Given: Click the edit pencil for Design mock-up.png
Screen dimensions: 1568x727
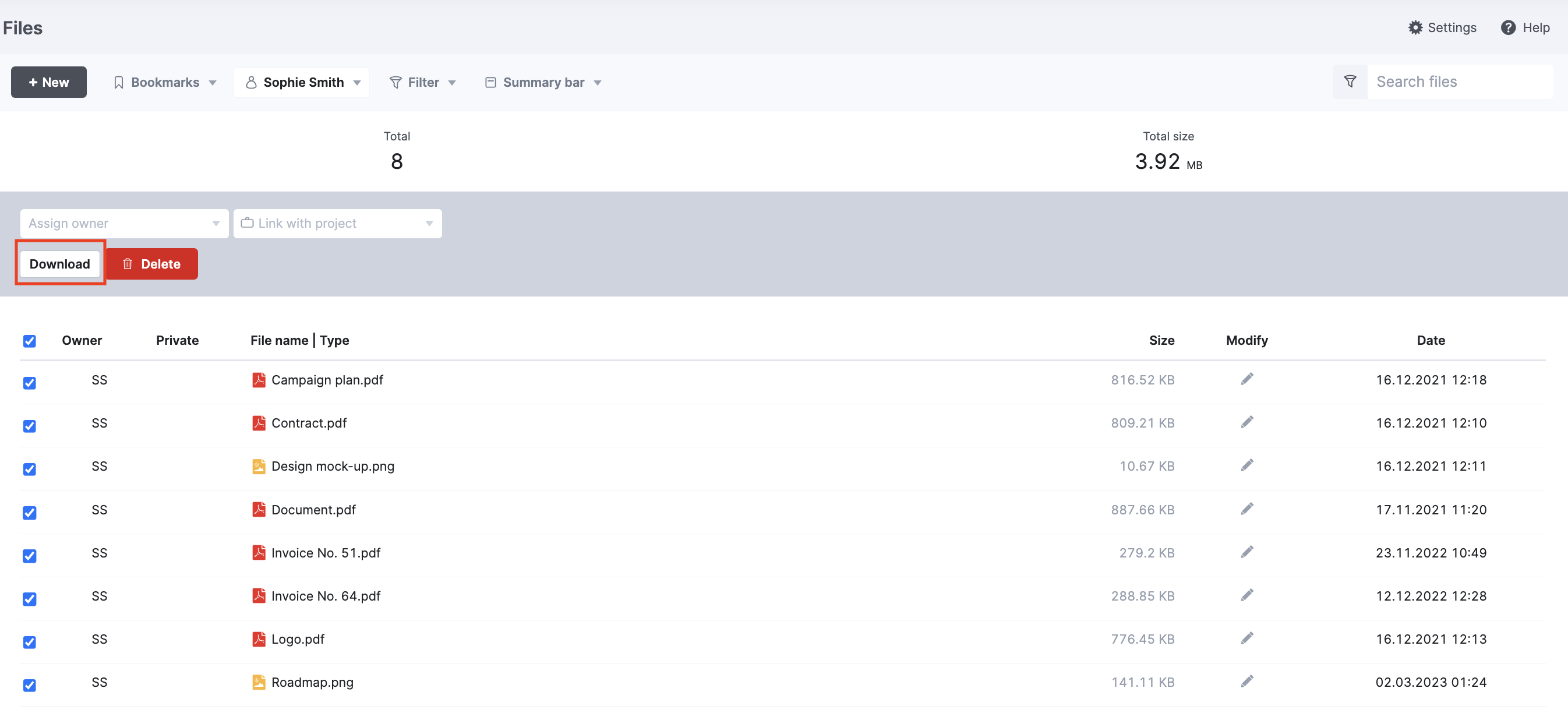Looking at the screenshot, I should coord(1246,465).
